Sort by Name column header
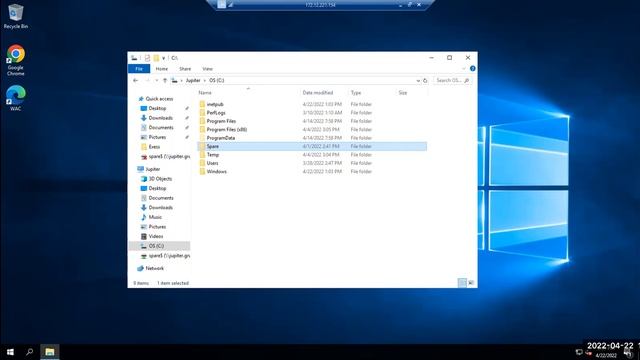Viewport: 640px width, 360px height. point(205,93)
